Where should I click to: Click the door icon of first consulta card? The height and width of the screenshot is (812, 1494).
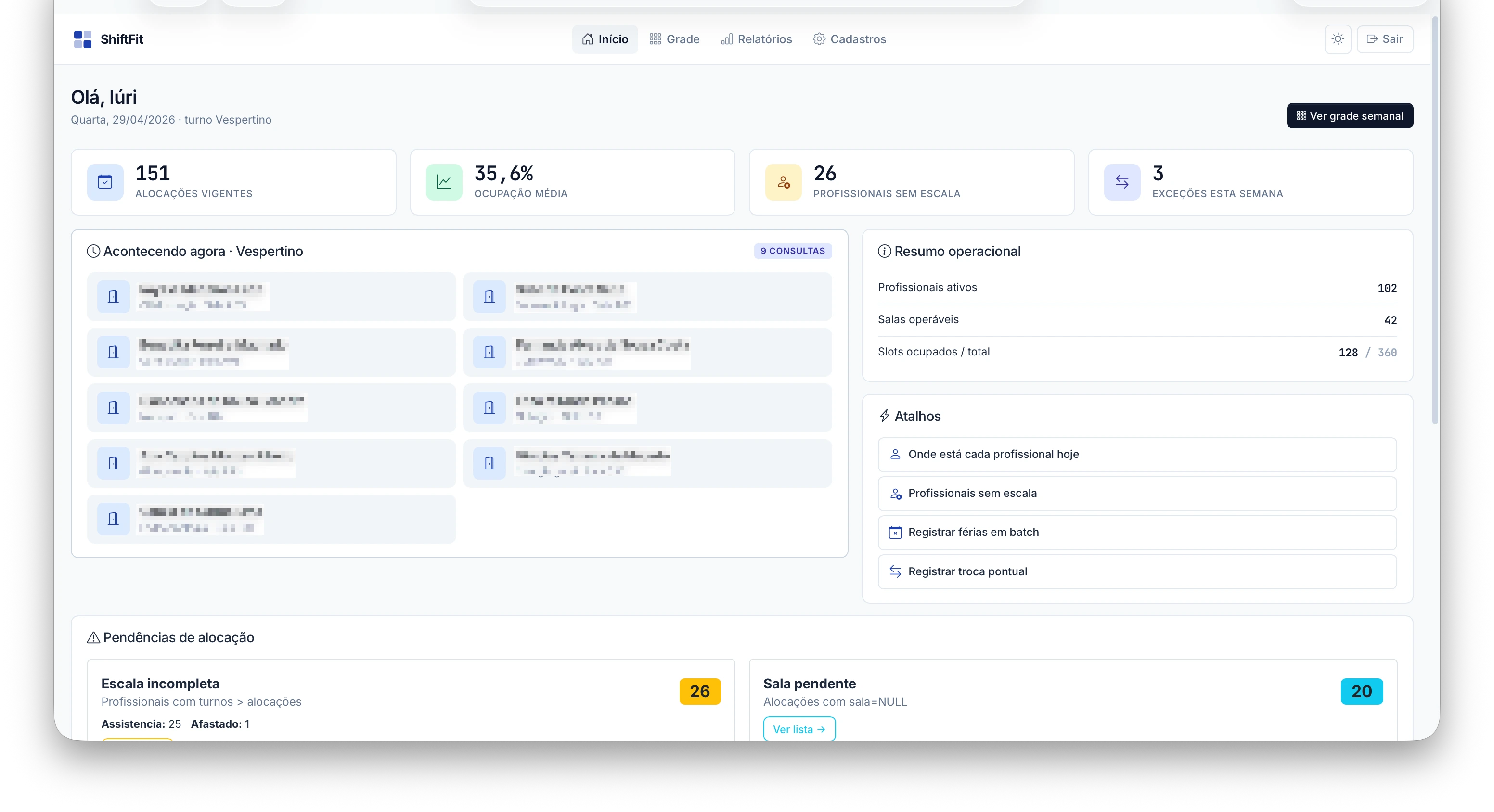tap(113, 297)
